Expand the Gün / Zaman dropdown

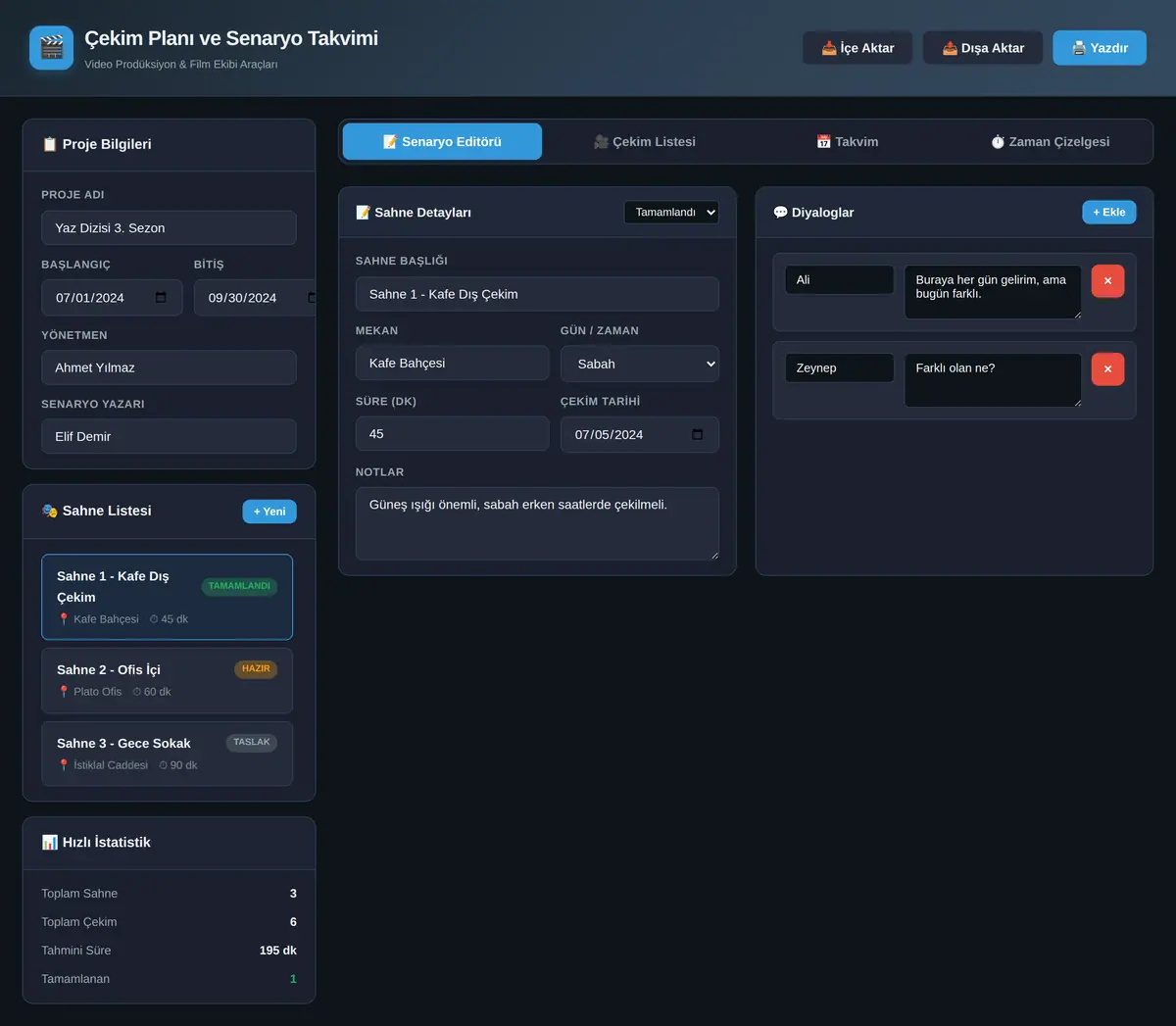pyautogui.click(x=640, y=364)
